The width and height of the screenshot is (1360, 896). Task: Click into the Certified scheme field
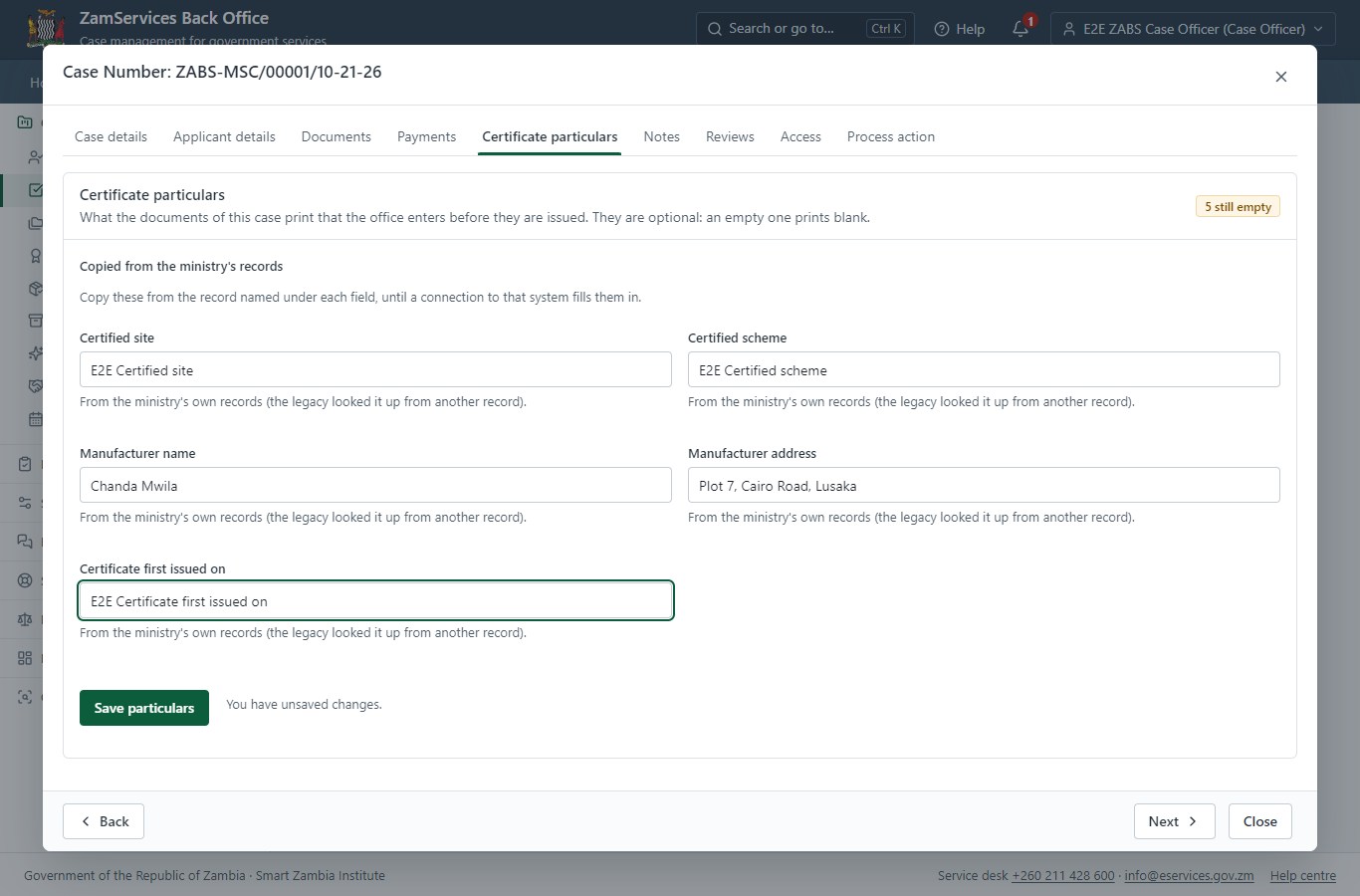pyautogui.click(x=984, y=369)
